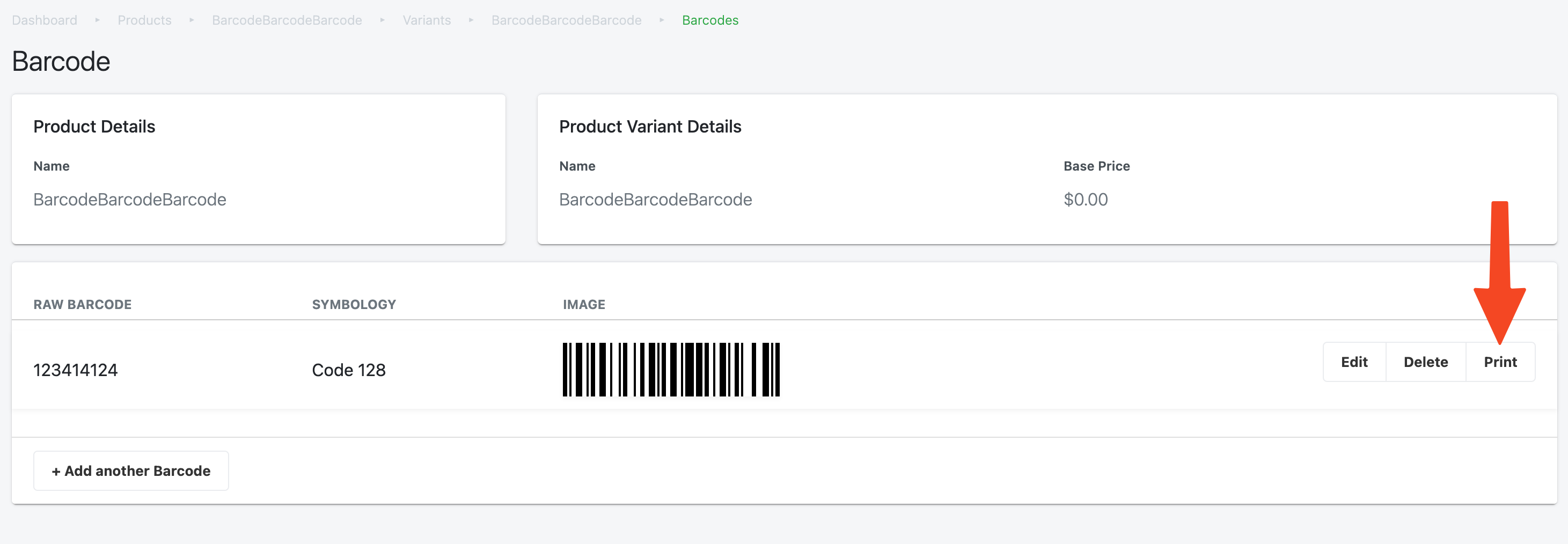Viewport: 1568px width, 544px height.
Task: Open the Products breadcrumb link
Action: click(144, 20)
